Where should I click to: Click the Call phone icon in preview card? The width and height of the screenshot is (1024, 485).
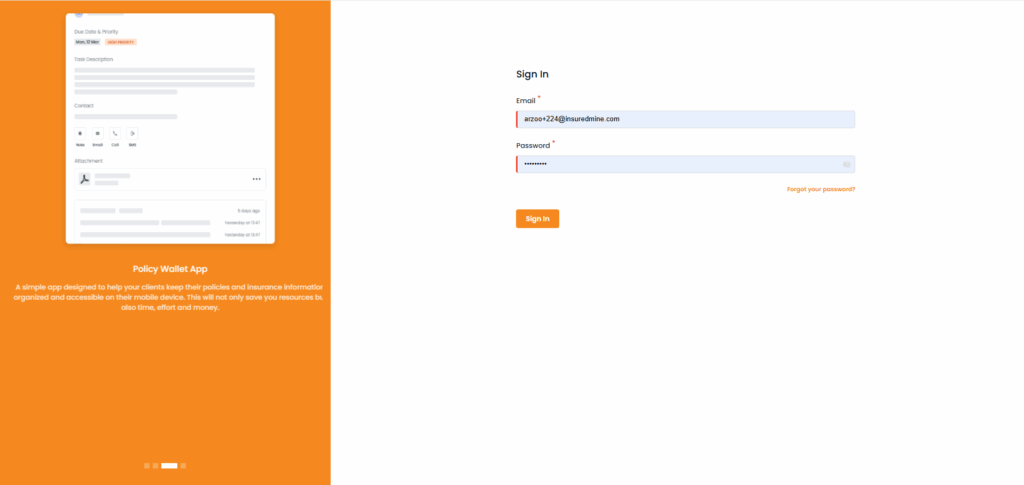115,133
